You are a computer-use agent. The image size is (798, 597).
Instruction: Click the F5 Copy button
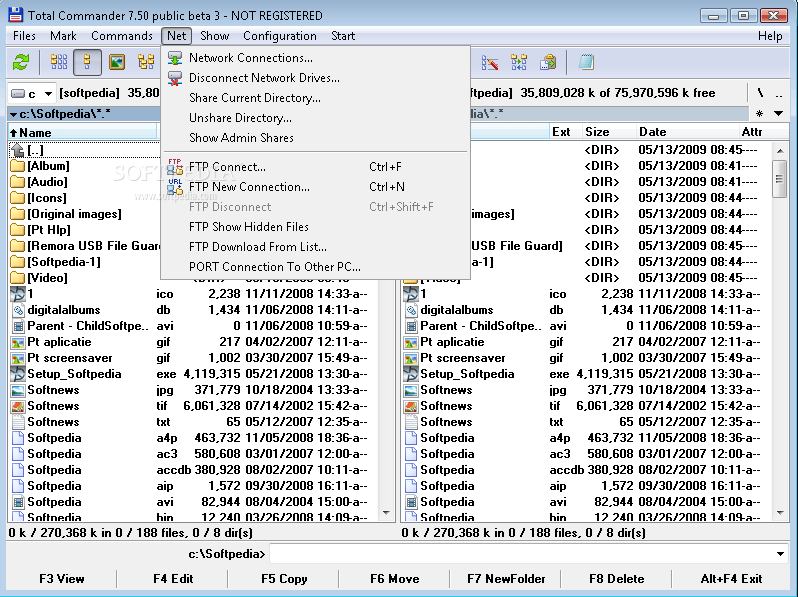(x=284, y=579)
